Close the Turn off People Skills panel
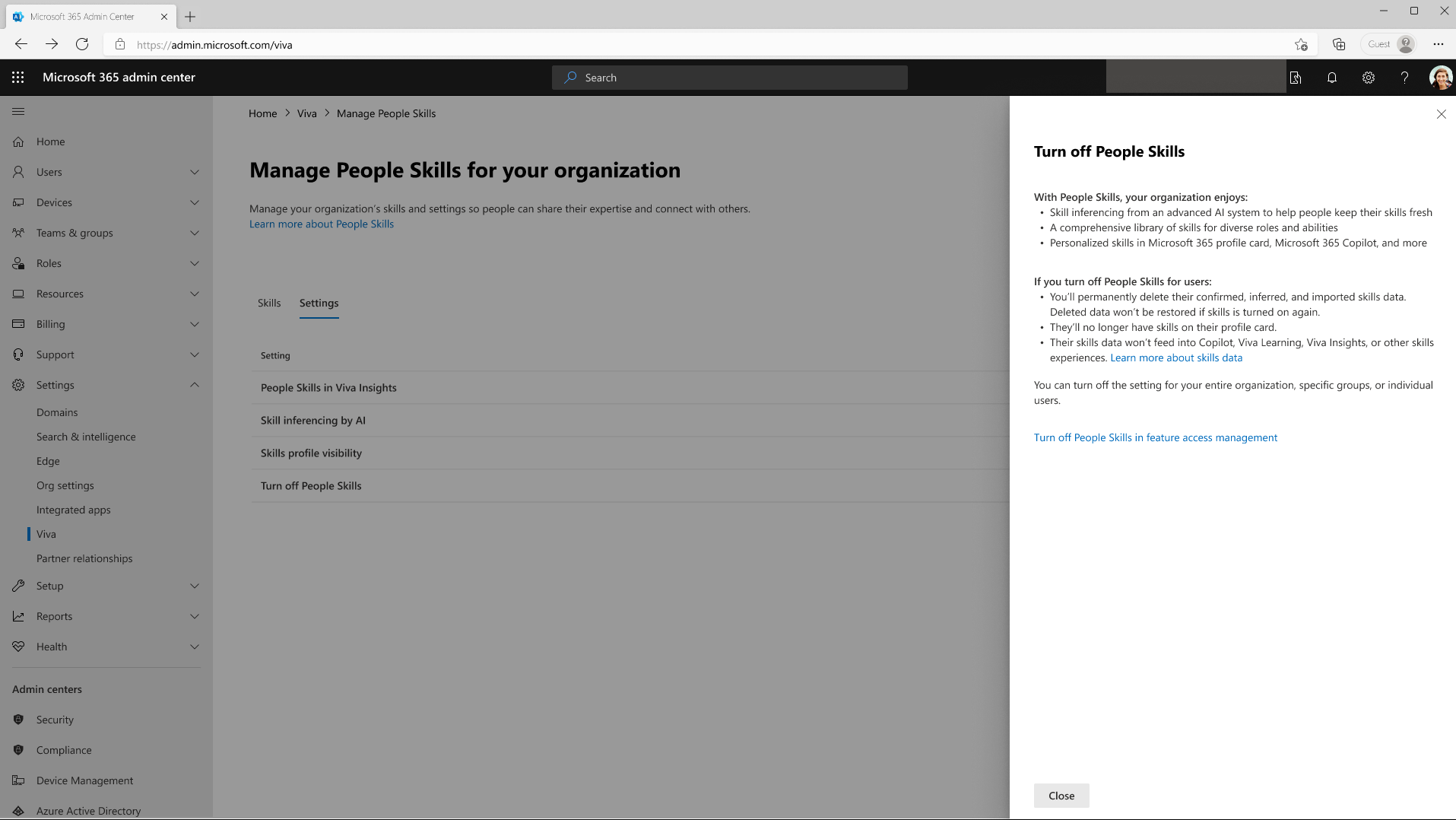The width and height of the screenshot is (1456, 820). [1441, 114]
